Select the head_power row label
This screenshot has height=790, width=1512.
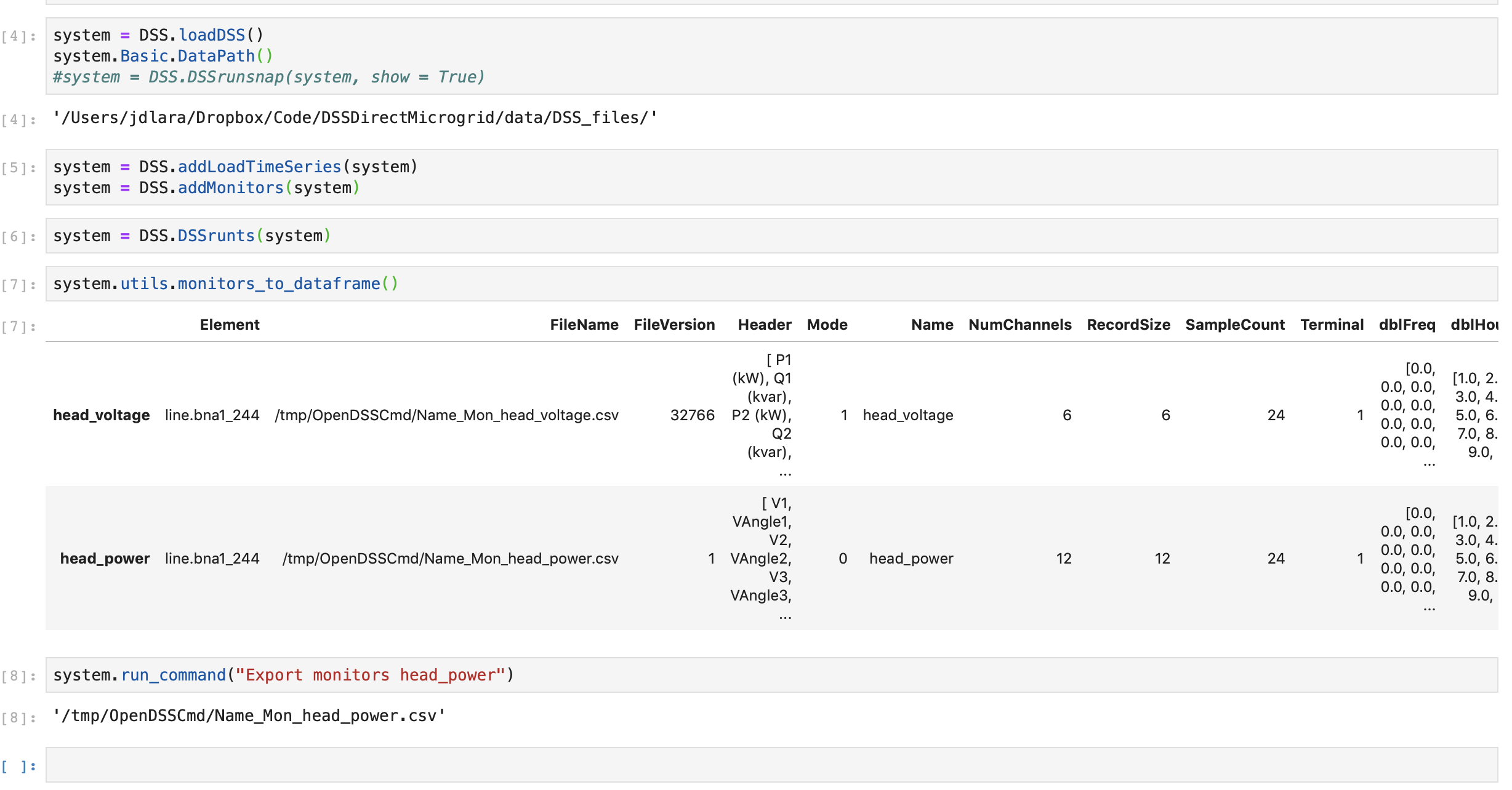tap(105, 558)
